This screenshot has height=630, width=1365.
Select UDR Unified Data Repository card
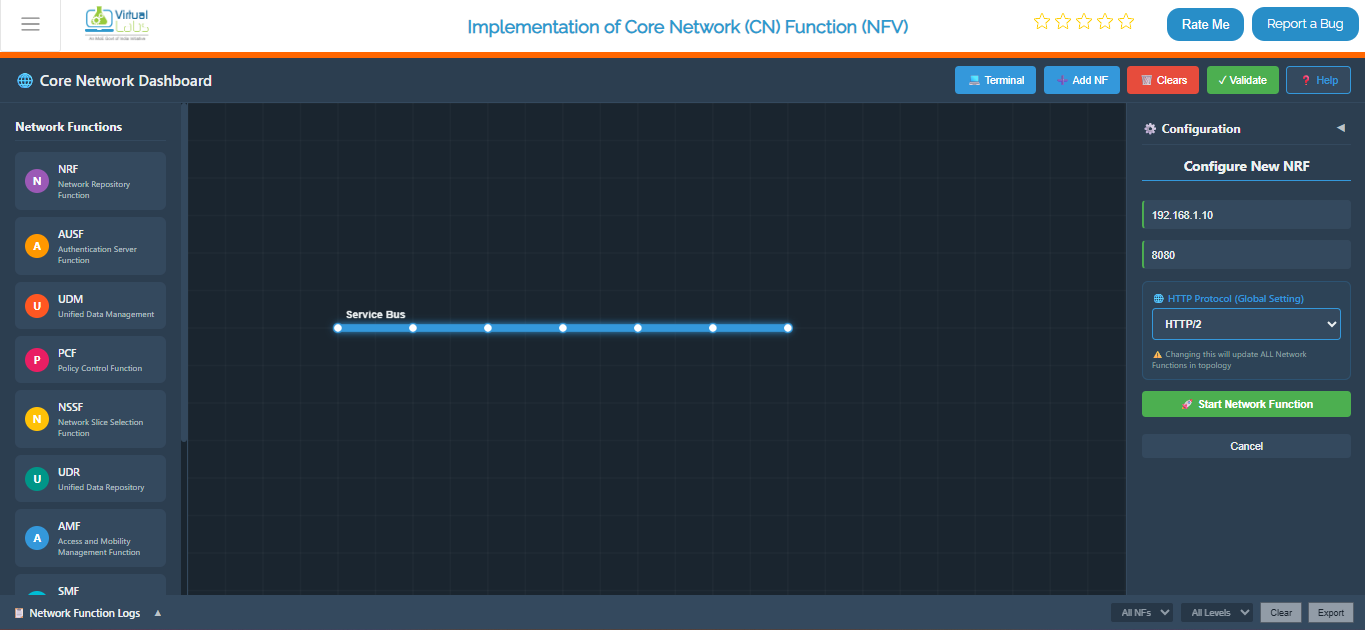tap(90, 478)
